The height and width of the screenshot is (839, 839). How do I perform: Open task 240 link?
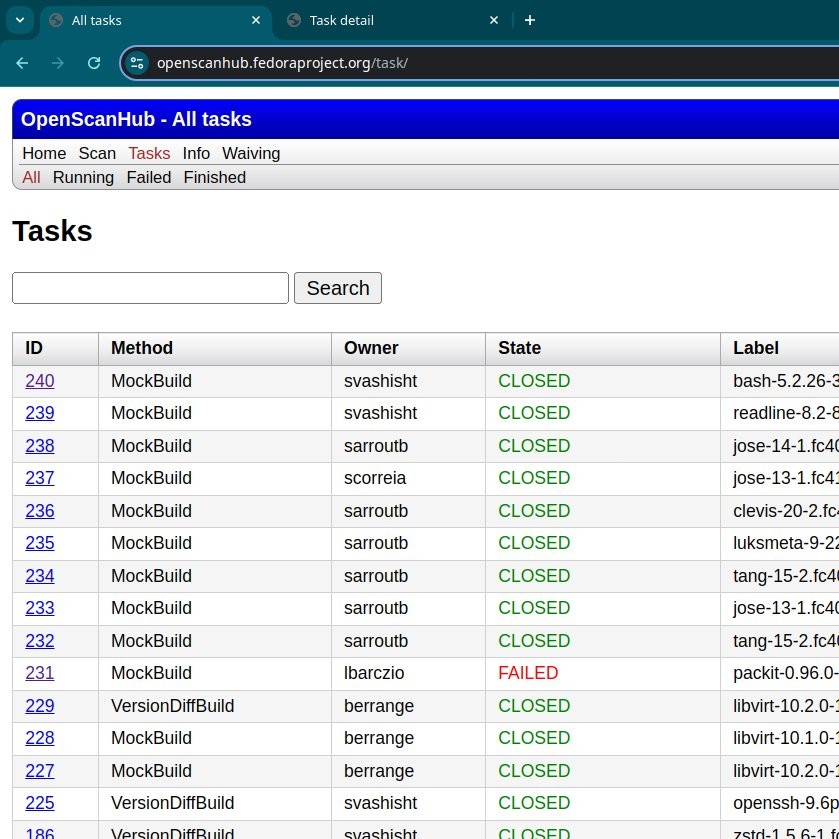click(40, 381)
